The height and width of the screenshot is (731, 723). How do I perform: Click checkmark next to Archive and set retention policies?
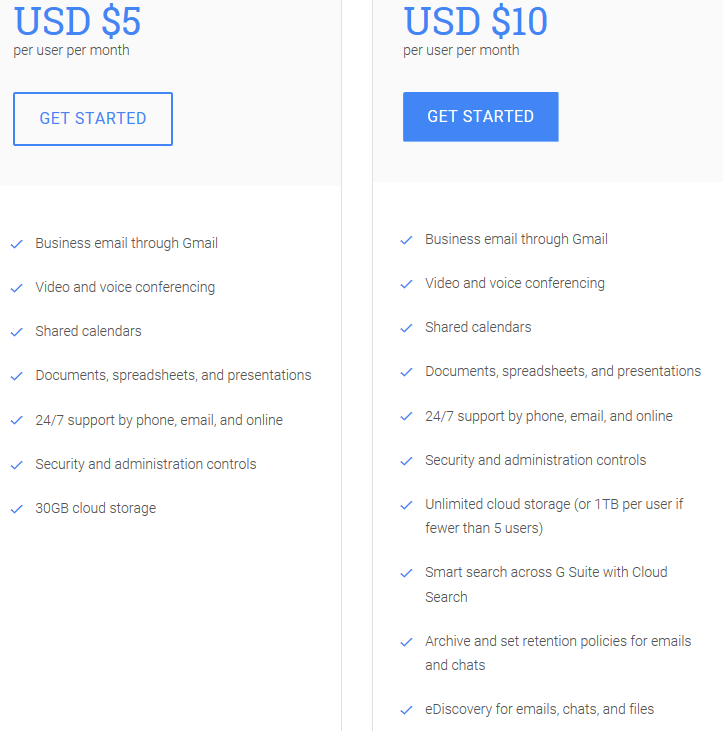[x=406, y=642]
